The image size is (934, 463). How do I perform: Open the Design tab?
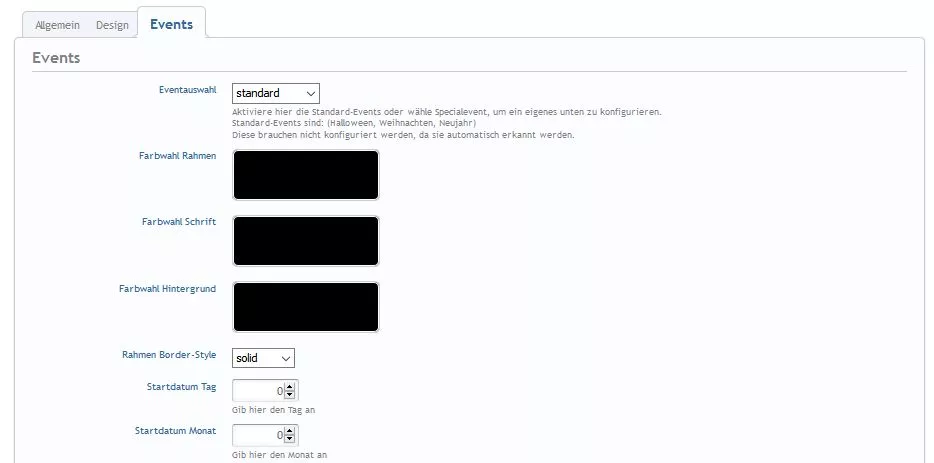pos(112,26)
